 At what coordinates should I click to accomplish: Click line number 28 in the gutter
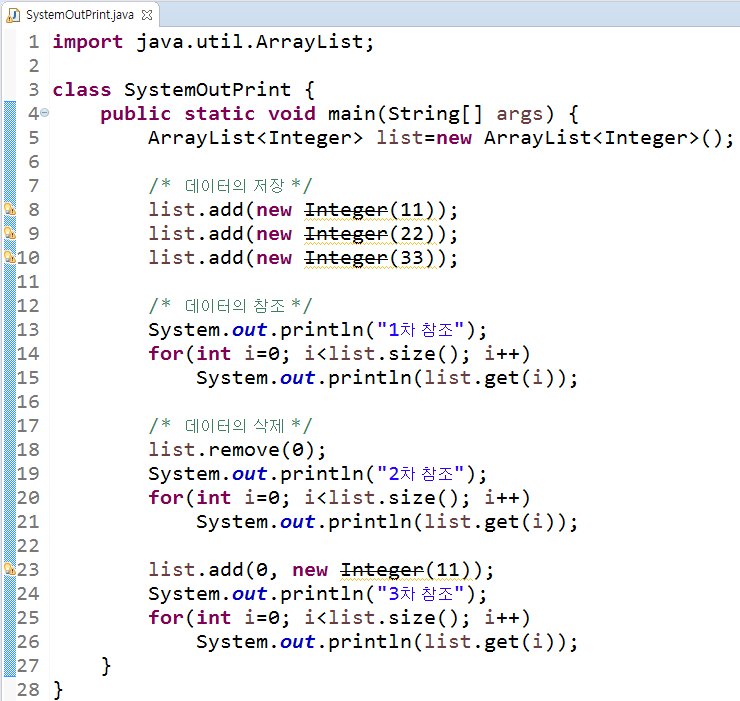[28, 689]
